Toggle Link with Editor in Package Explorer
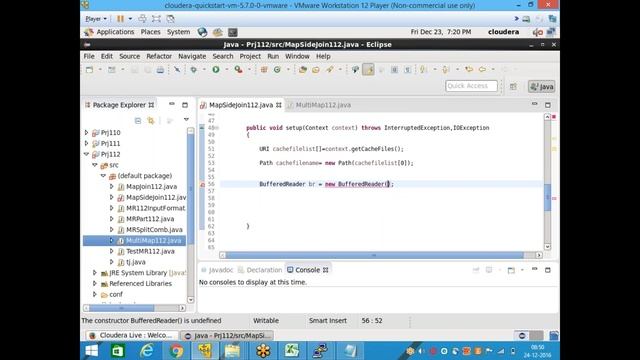This screenshot has width=640, height=360. pos(151,120)
